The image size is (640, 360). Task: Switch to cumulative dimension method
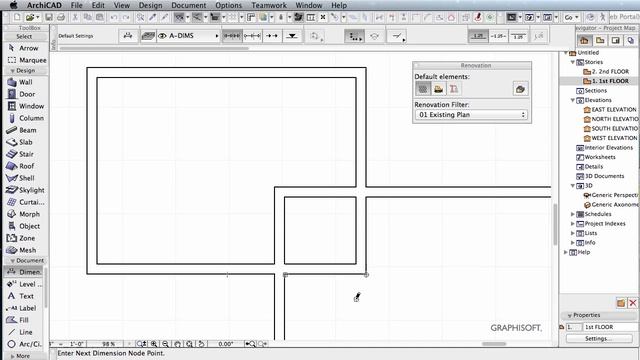252,36
